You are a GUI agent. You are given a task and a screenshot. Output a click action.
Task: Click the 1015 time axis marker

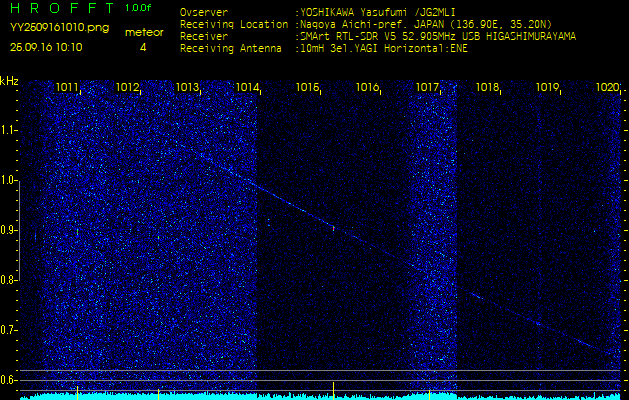307,87
